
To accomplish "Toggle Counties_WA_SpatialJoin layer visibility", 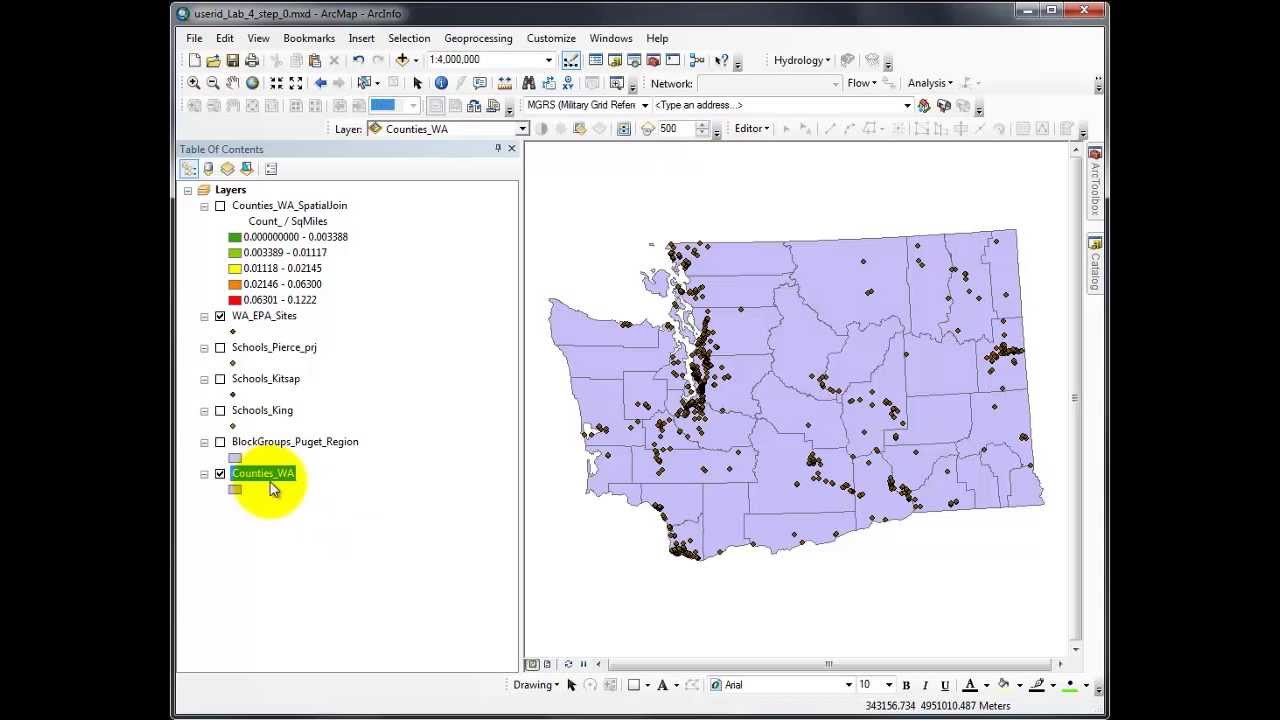I will point(220,206).
